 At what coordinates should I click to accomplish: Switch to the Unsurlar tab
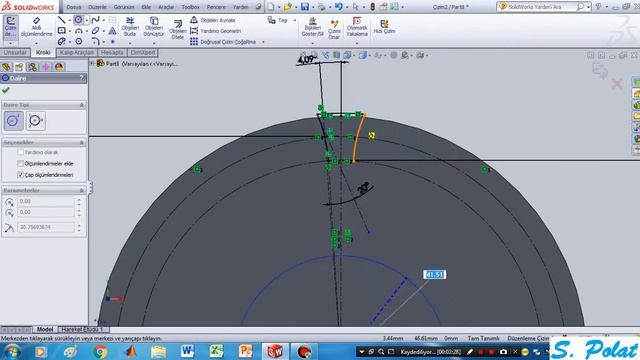tap(15, 53)
